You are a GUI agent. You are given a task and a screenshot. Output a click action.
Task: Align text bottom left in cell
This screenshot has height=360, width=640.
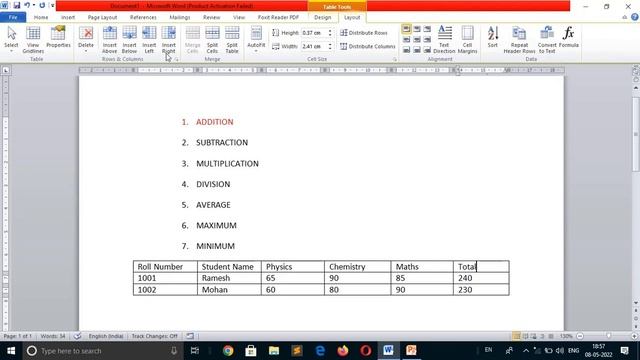tap(406, 50)
